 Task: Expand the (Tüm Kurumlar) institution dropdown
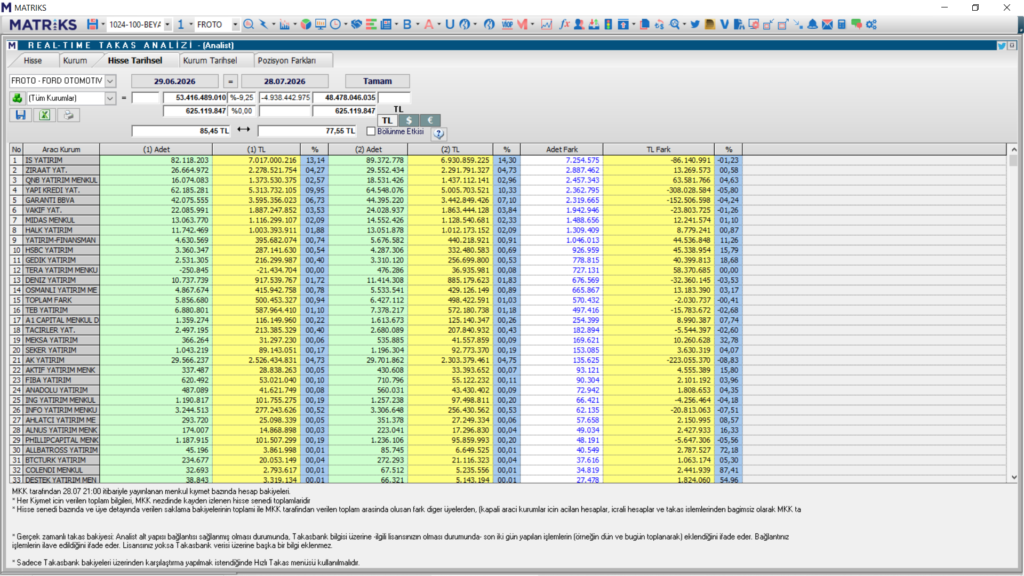(x=110, y=98)
